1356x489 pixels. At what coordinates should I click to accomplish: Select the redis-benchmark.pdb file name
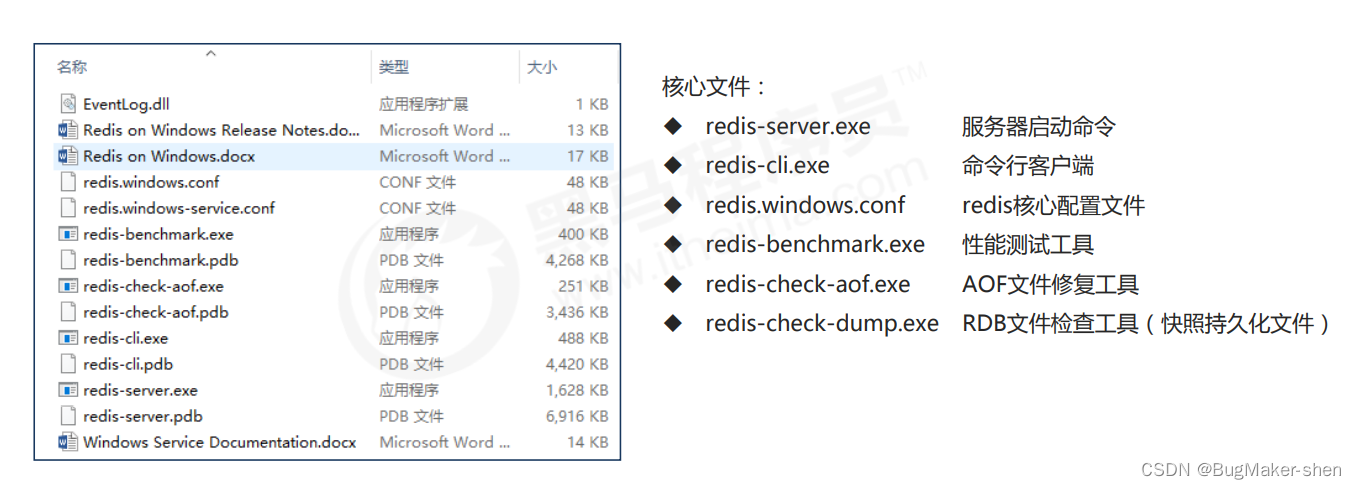pos(161,260)
